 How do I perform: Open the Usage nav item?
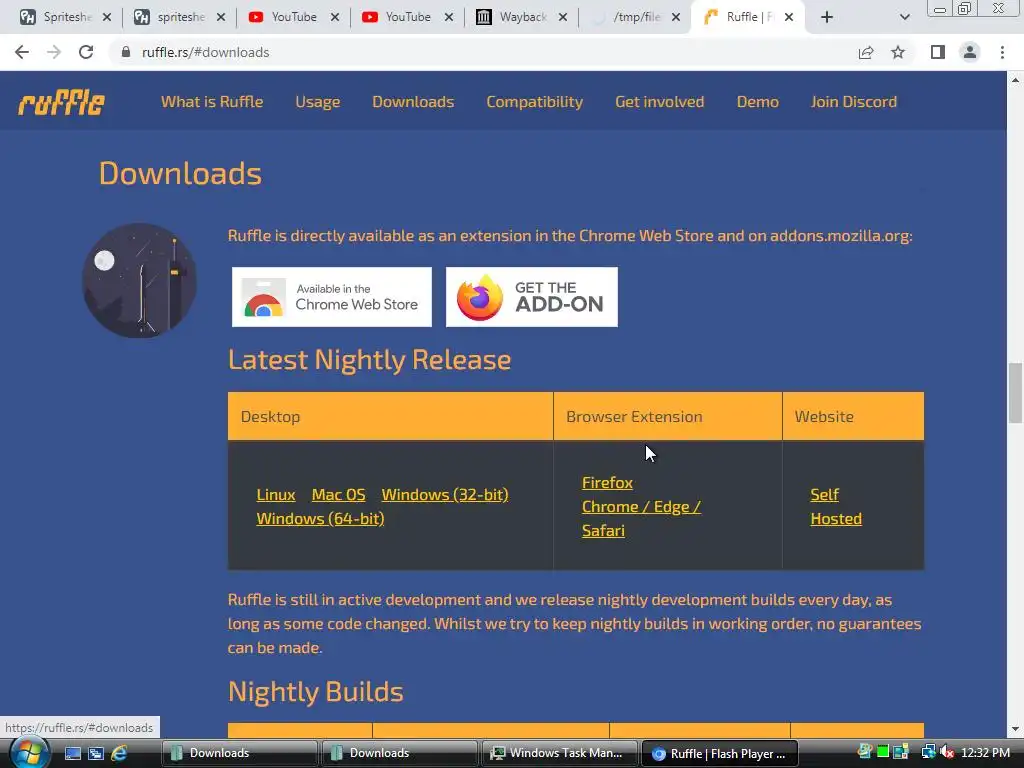click(x=317, y=102)
